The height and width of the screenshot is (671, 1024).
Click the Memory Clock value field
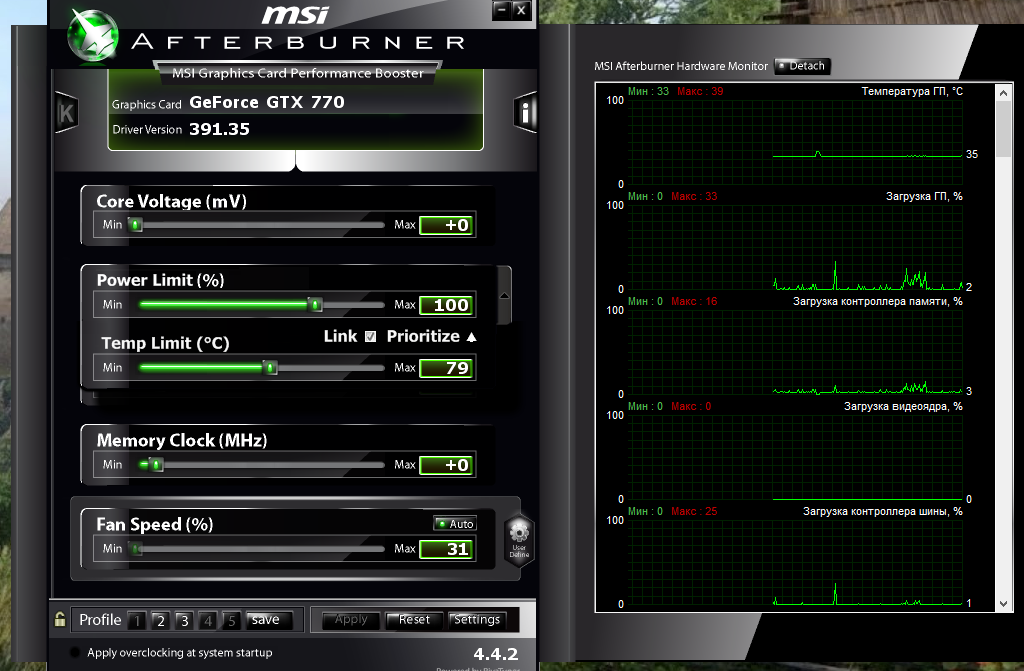tap(445, 465)
